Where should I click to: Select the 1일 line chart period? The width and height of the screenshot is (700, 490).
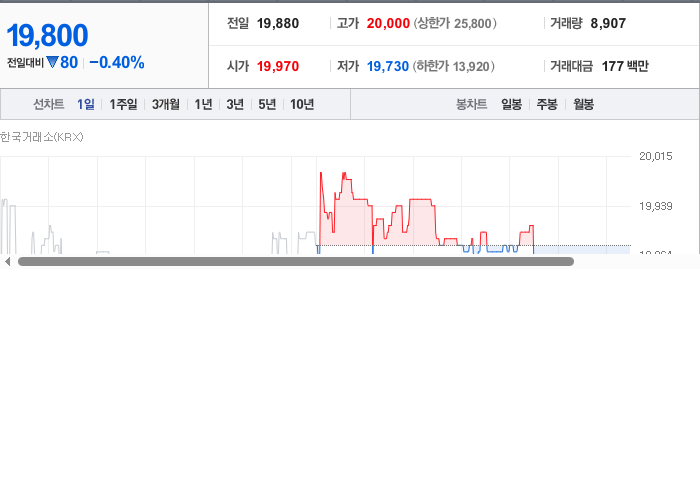pyautogui.click(x=86, y=104)
